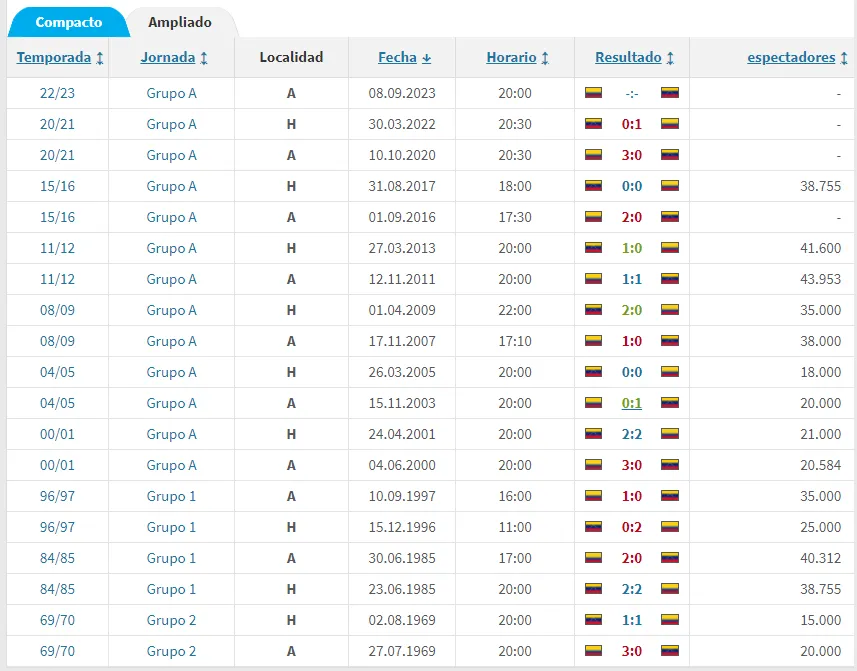Click the flag after the 1:1 result from 12.11.2011
Screen dimensions: 857x671
pyautogui.click(x=668, y=279)
